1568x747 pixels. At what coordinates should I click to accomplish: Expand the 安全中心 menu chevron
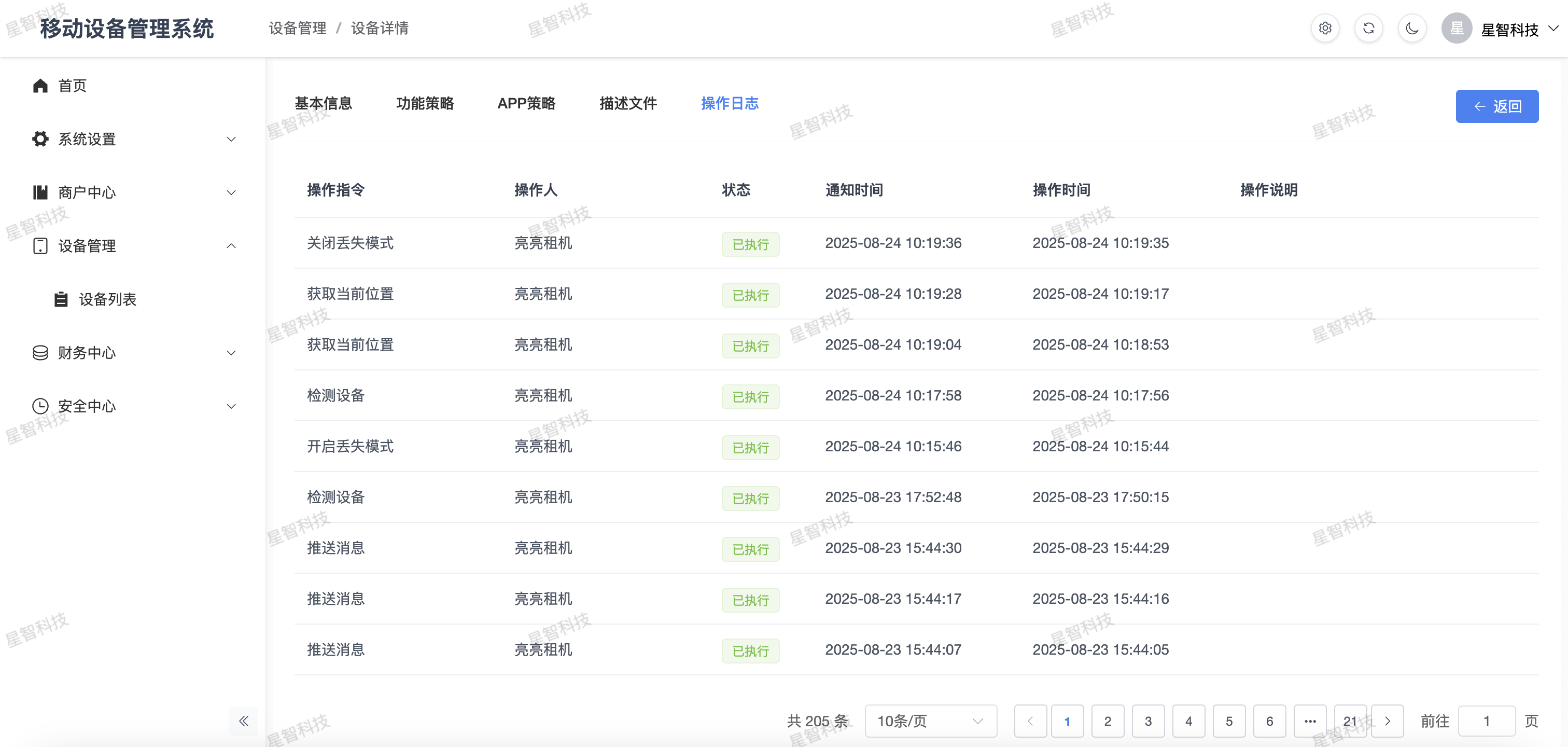(231, 406)
